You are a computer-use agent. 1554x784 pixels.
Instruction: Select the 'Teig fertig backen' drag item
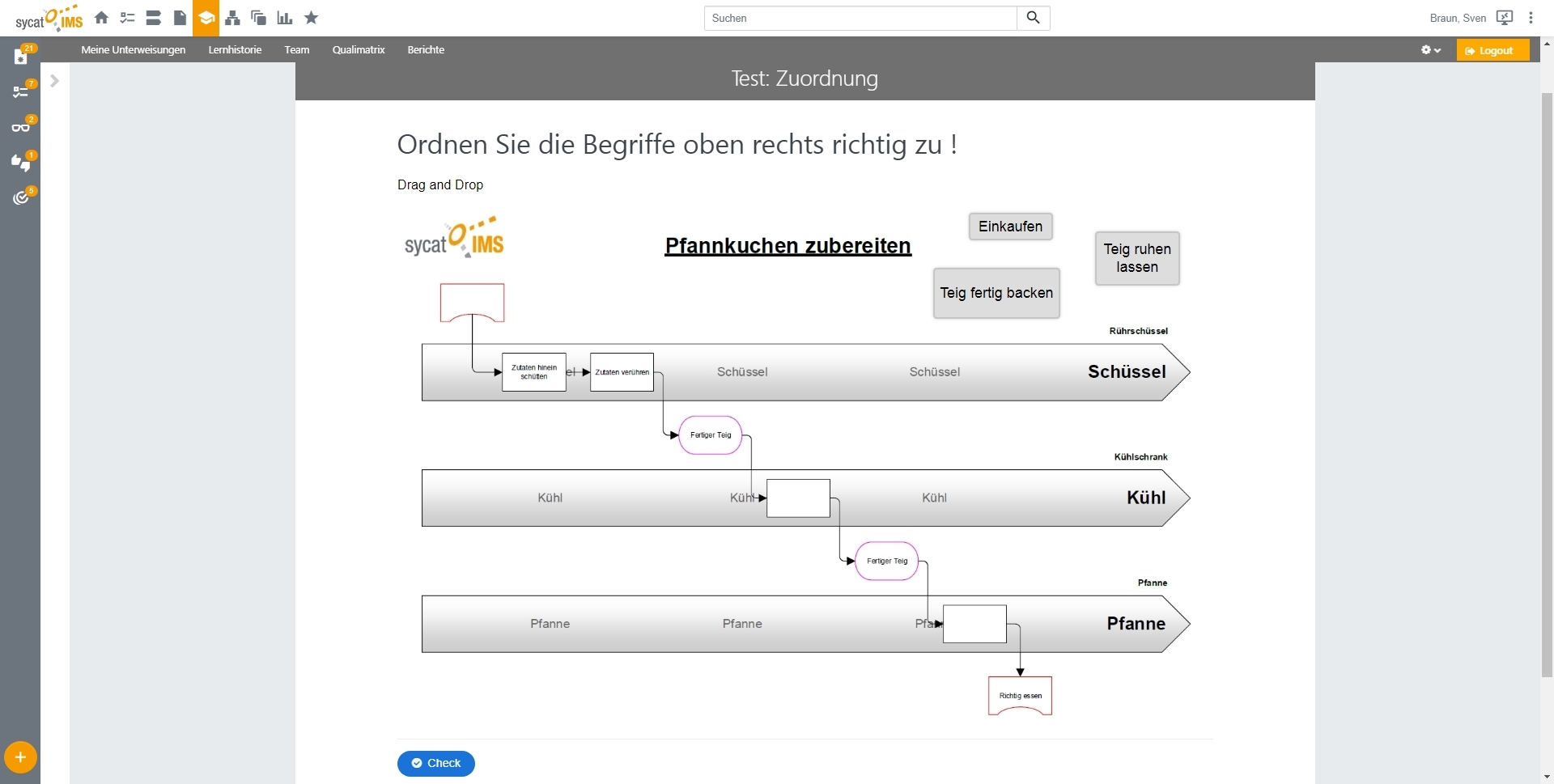click(x=996, y=293)
